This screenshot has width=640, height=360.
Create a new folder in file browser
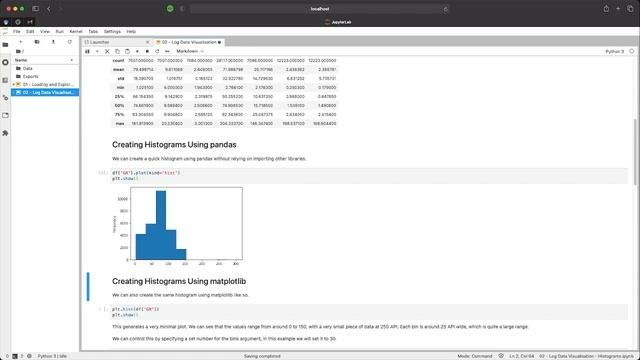(37, 42)
